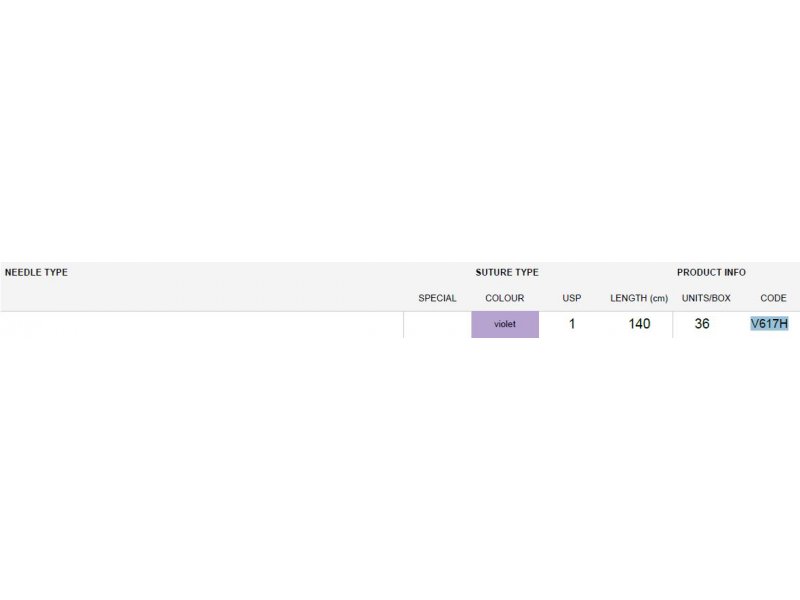Click the violet colour swatch cell
Screen dimensions: 800x600
[x=505, y=324]
